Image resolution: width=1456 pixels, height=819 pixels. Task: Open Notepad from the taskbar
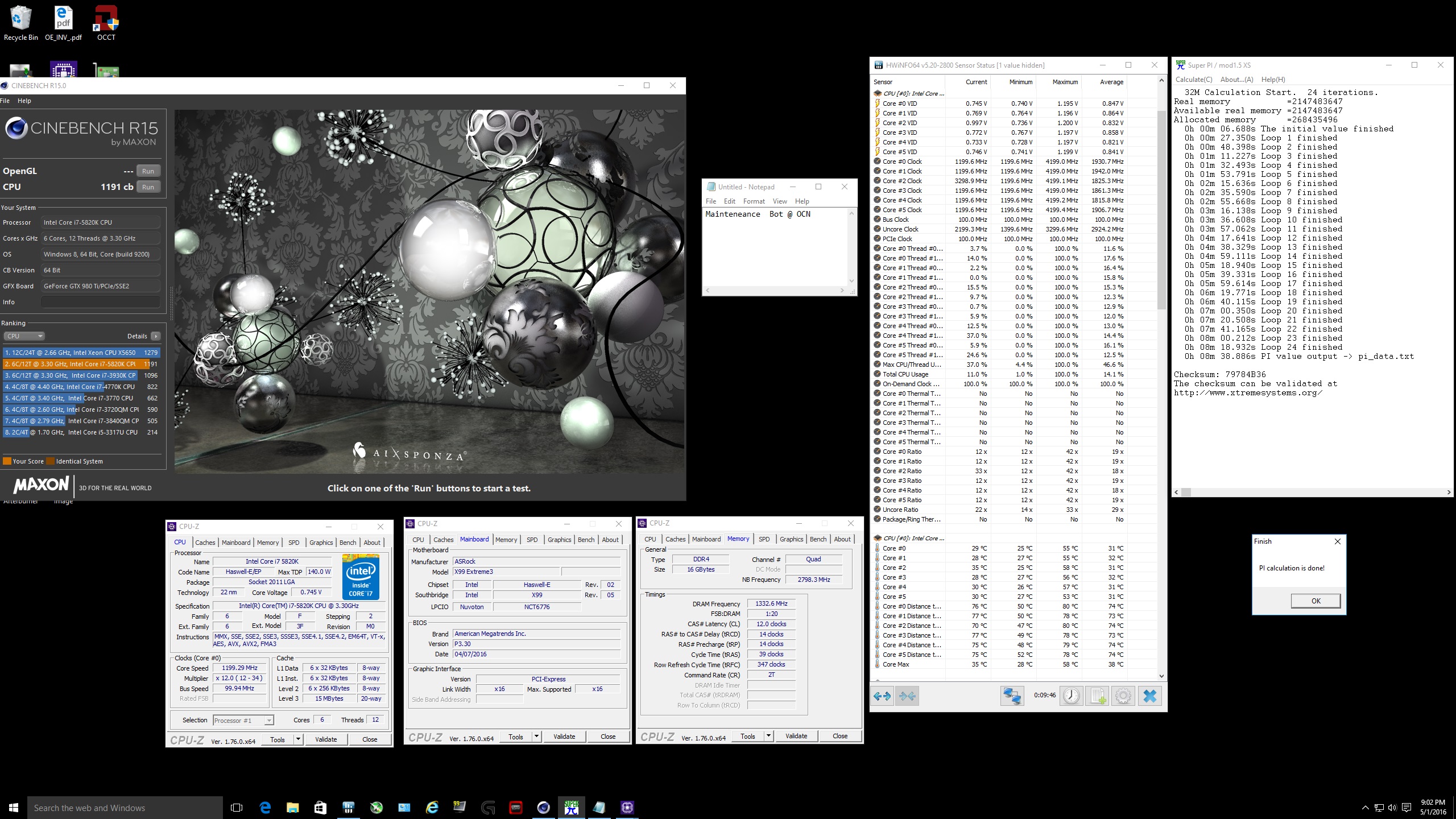(x=599, y=807)
